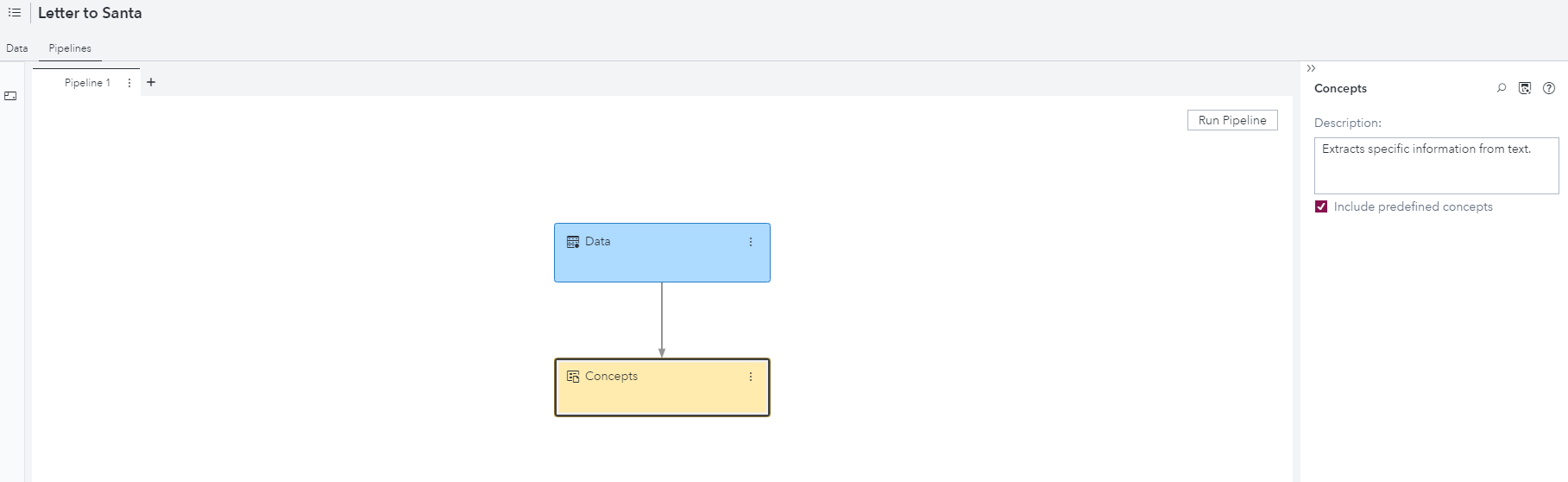Image resolution: width=1568 pixels, height=482 pixels.
Task: Switch to the Data tab
Action: click(x=17, y=48)
